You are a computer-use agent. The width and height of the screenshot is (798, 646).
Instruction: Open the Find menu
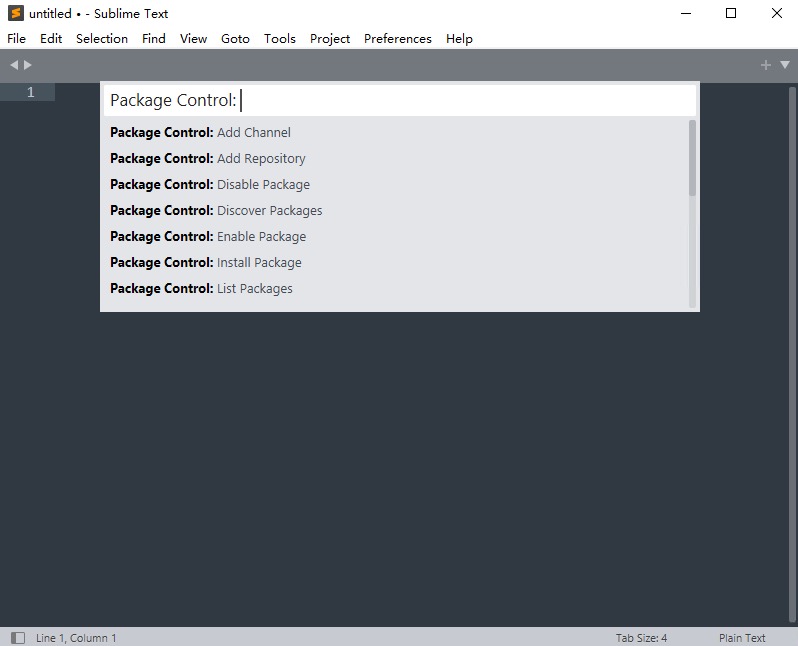pyautogui.click(x=154, y=39)
